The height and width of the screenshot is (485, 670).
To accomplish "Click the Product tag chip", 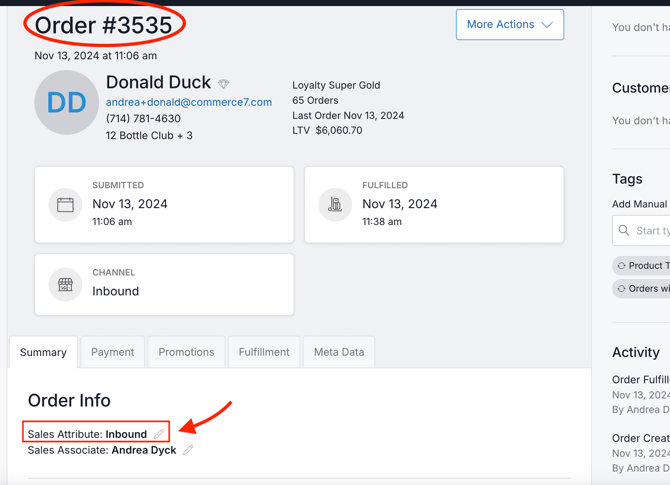I will pyautogui.click(x=645, y=266).
